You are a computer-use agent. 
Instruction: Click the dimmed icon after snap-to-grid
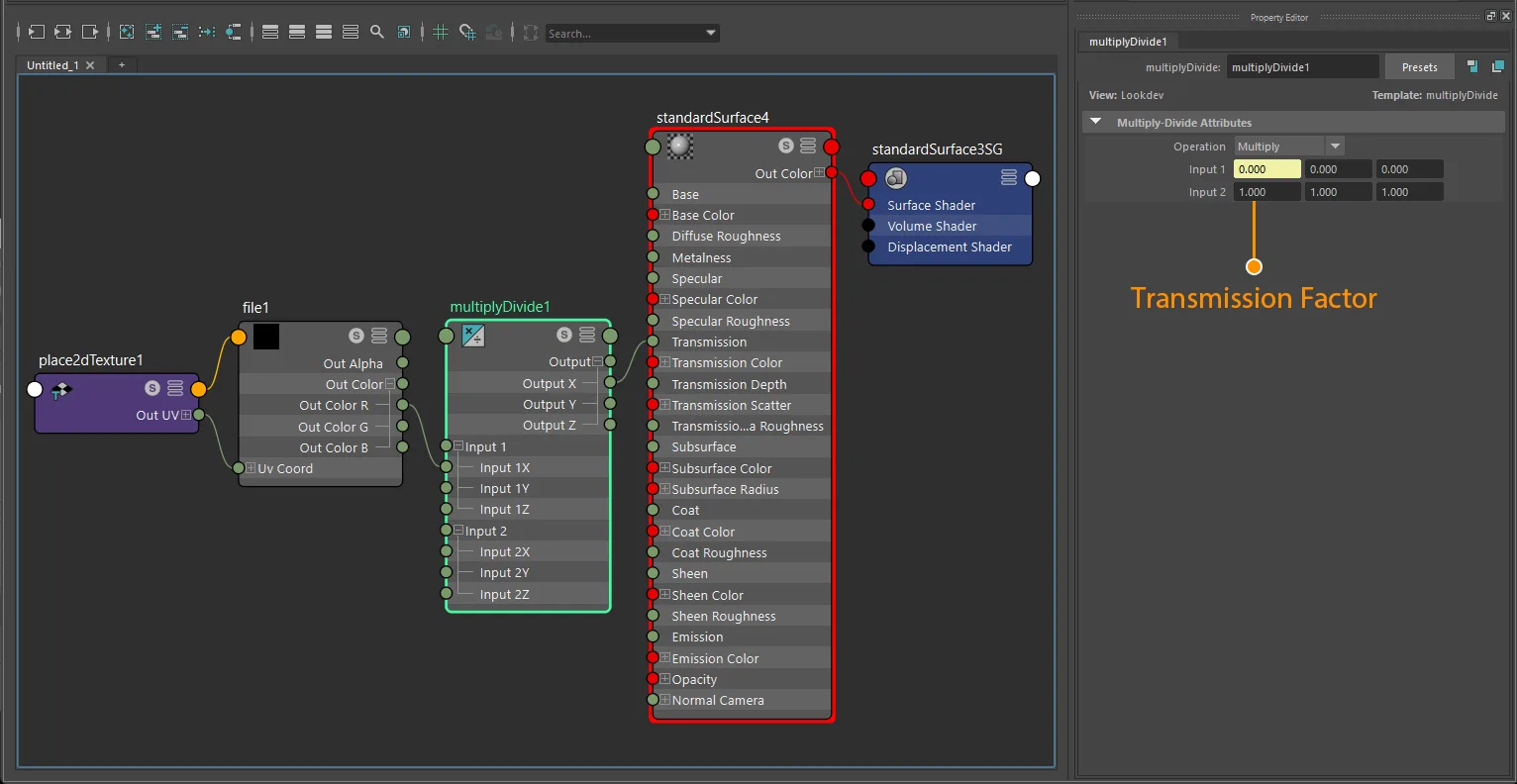(x=494, y=32)
